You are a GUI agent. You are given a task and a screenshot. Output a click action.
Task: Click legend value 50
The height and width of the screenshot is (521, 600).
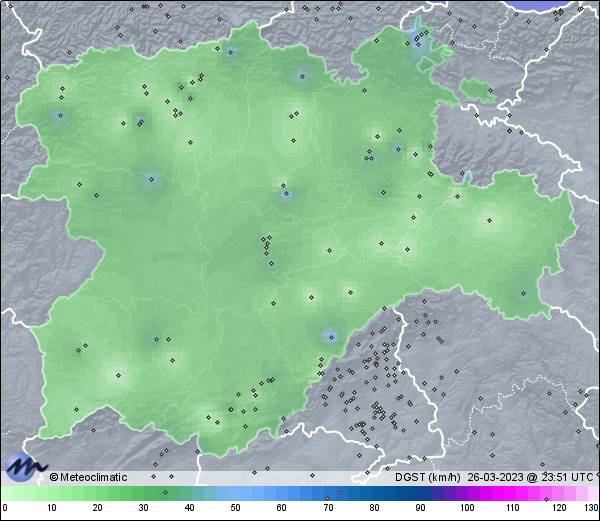tap(235, 508)
